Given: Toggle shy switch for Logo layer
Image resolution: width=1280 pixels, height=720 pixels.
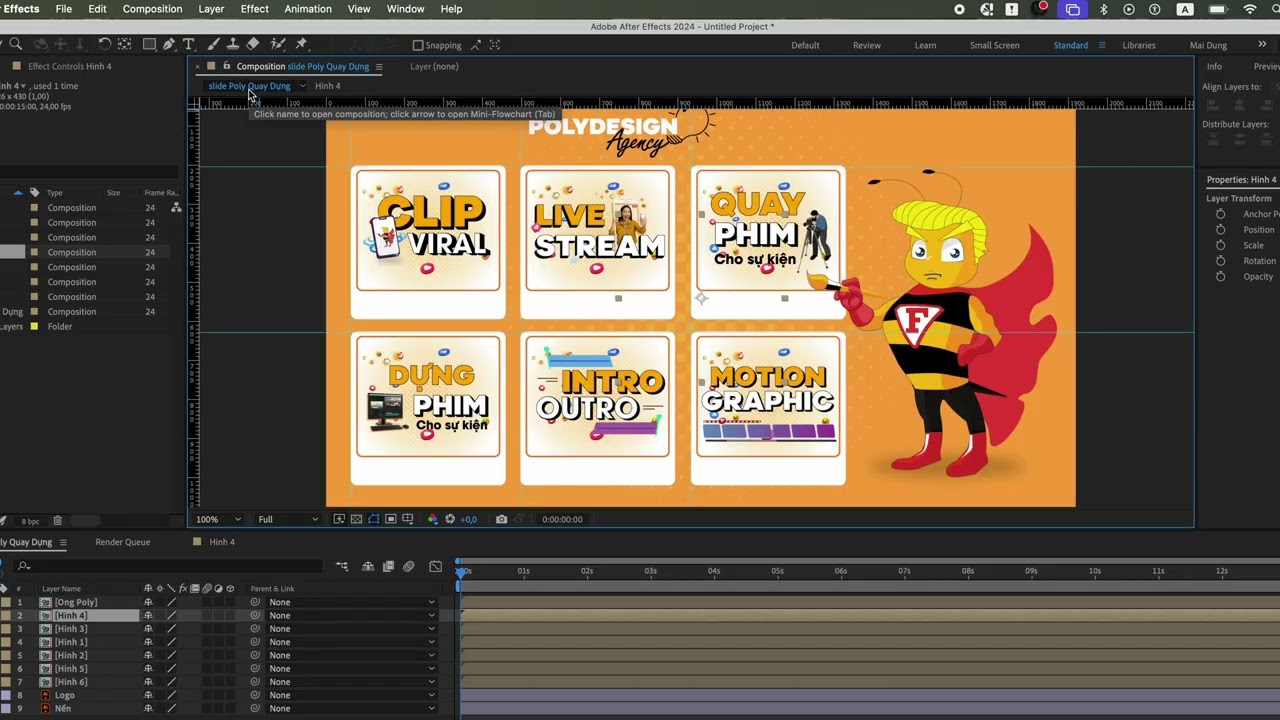Looking at the screenshot, I should 148,695.
